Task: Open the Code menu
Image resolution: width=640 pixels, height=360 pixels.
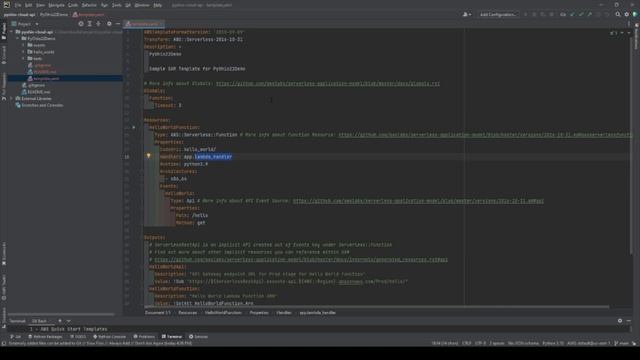Action: [x=73, y=5]
